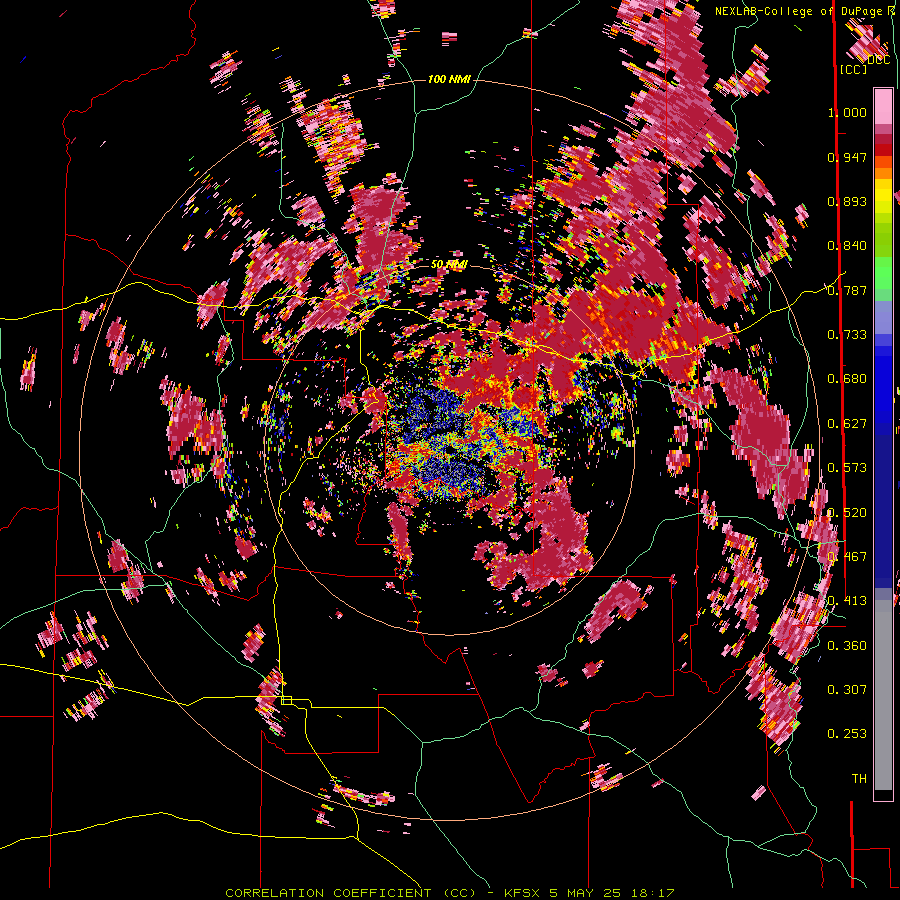Pick the yellow color bar segment

tap(883, 196)
